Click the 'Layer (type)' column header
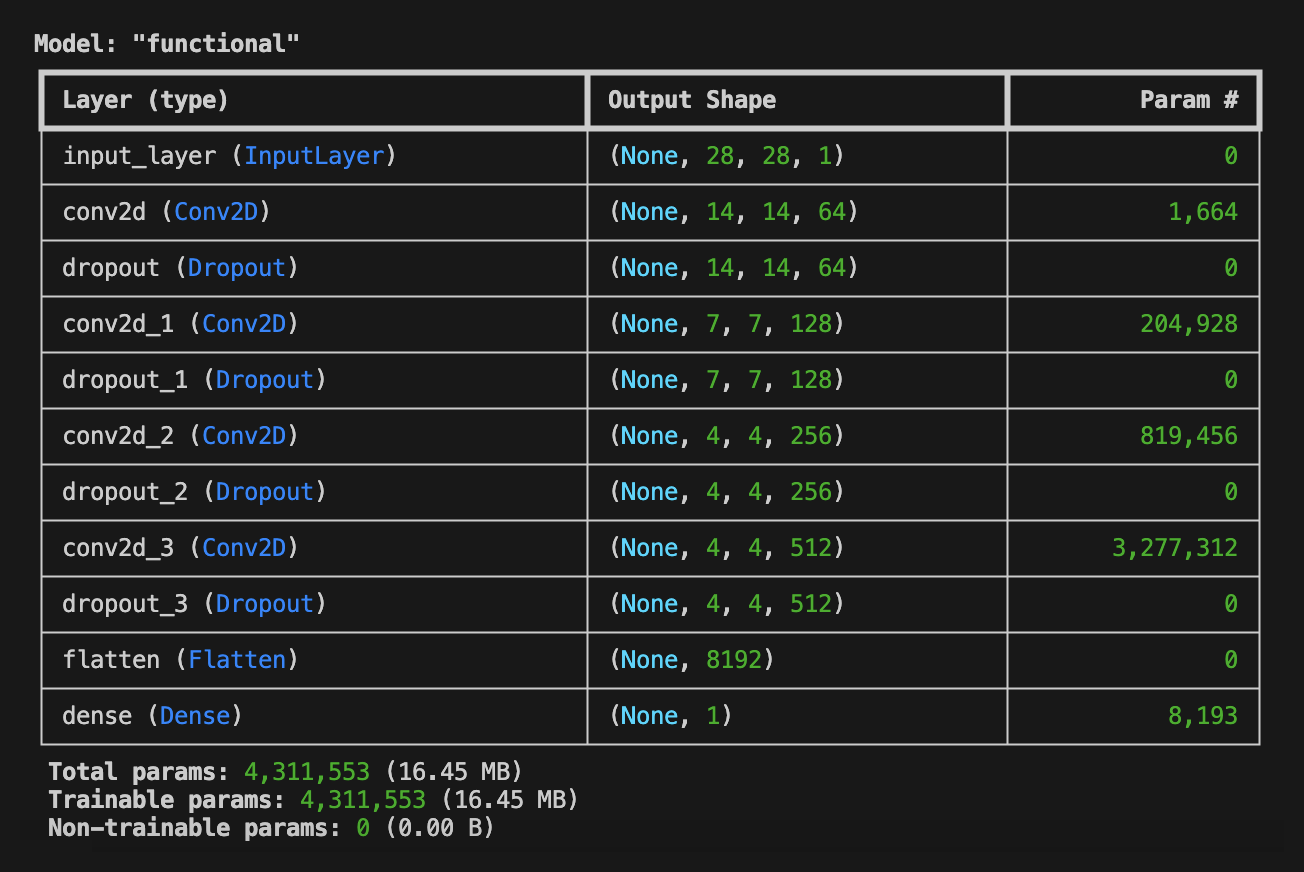Screen dimensions: 1304x872 tap(145, 100)
